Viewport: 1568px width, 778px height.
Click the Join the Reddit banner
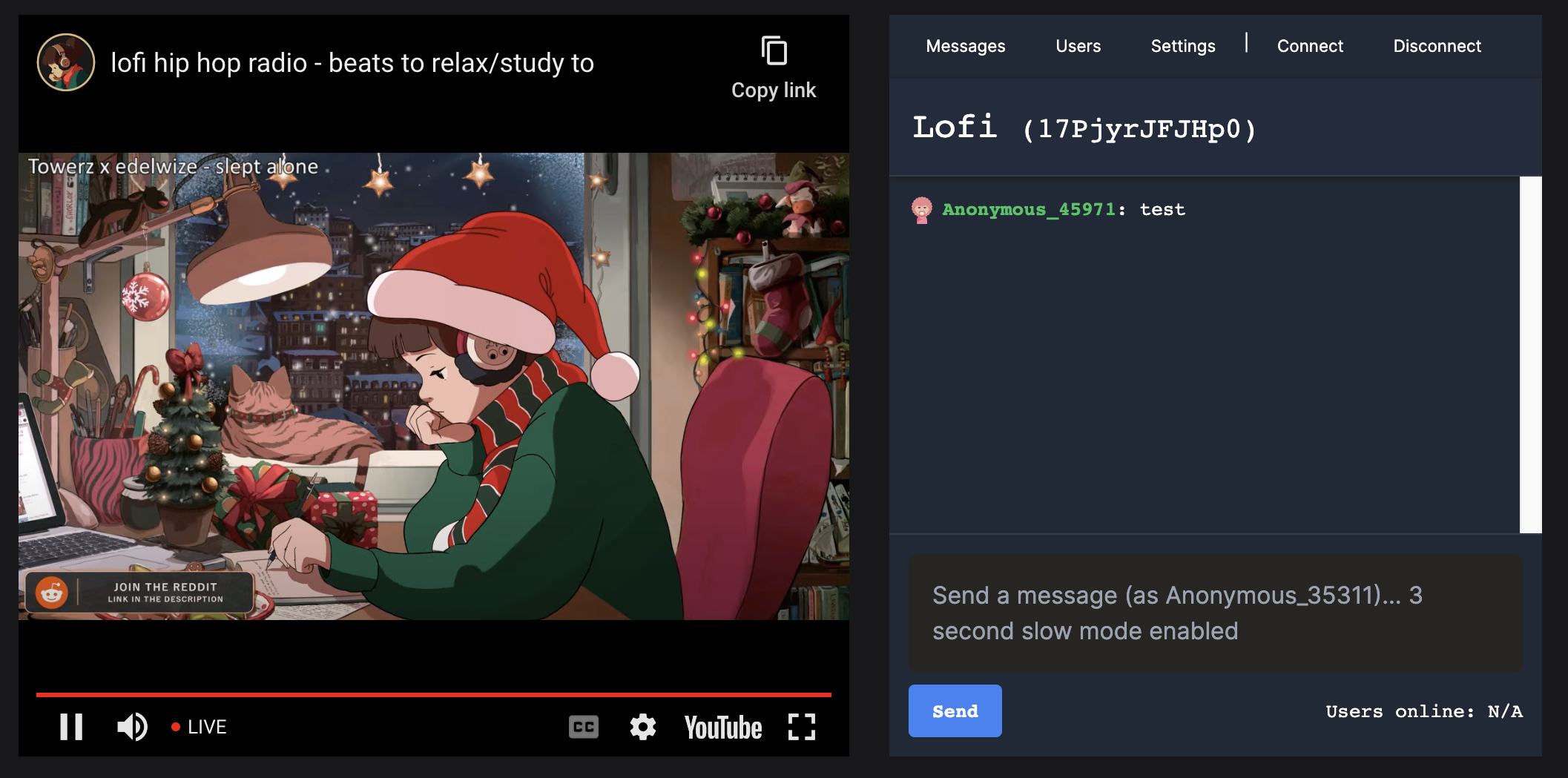(139, 593)
